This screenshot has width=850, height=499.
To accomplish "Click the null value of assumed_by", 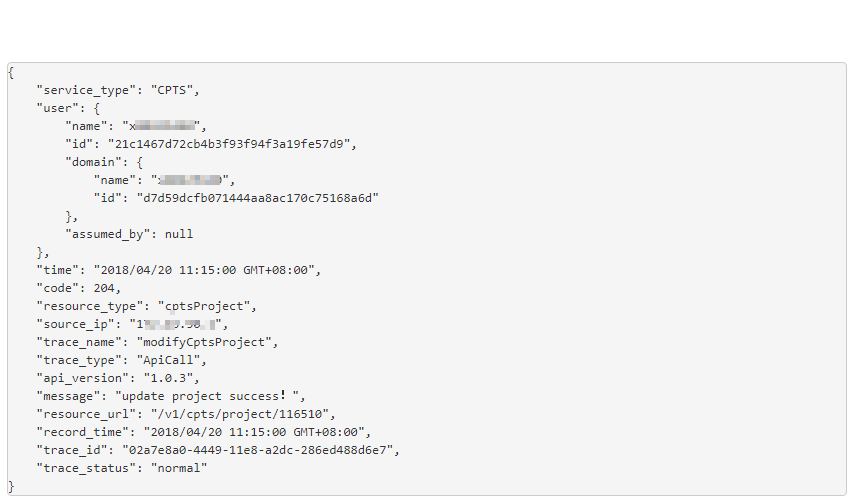I will click(179, 234).
